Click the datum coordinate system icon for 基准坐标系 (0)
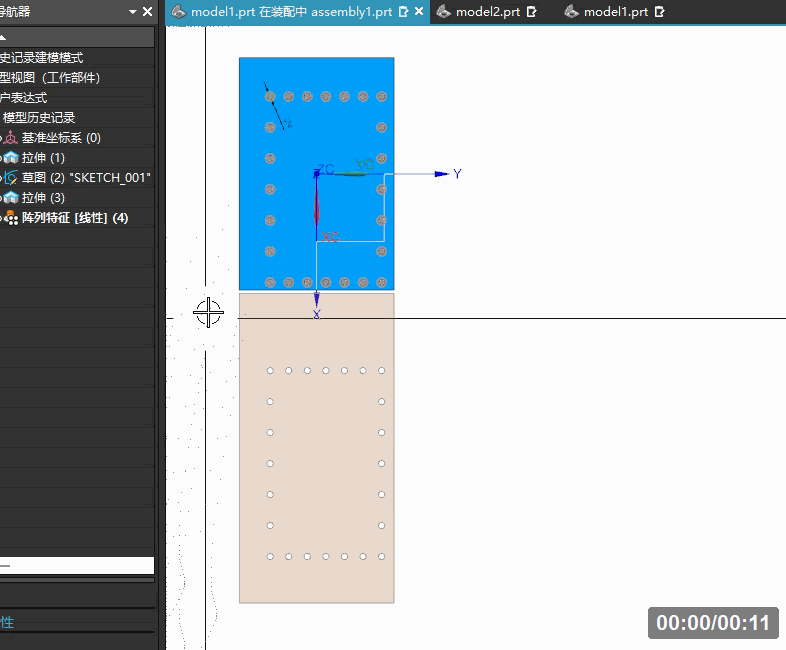This screenshot has height=650, width=786. tap(11, 138)
